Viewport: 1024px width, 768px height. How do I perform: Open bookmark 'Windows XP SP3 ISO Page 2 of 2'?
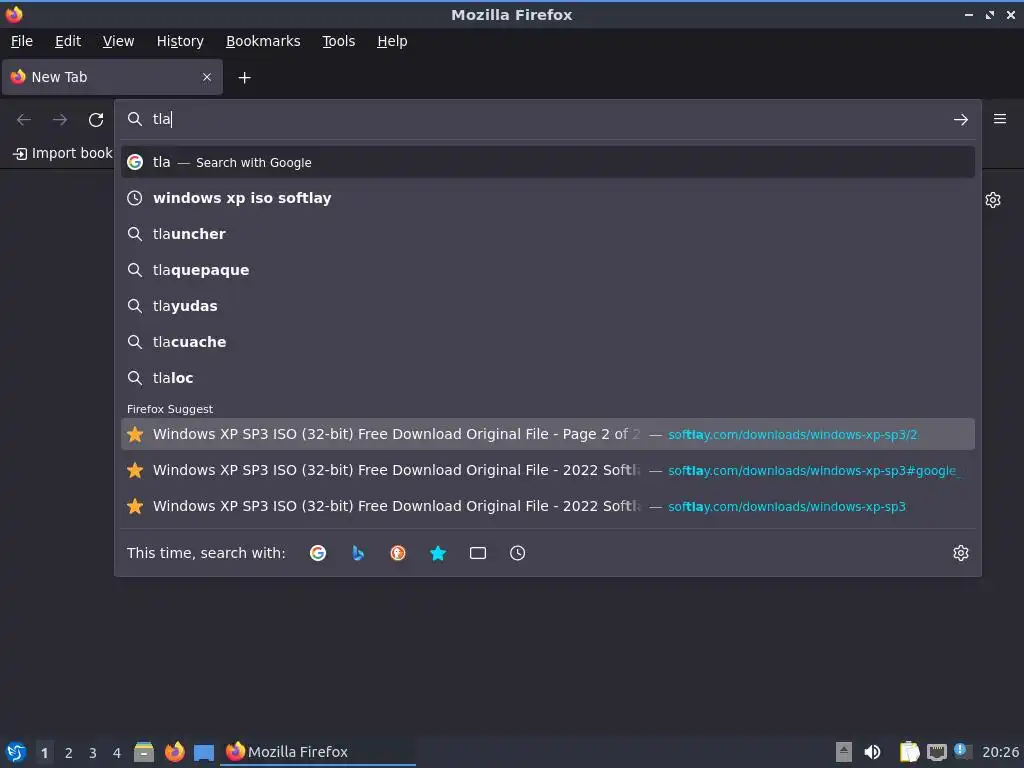(x=548, y=434)
